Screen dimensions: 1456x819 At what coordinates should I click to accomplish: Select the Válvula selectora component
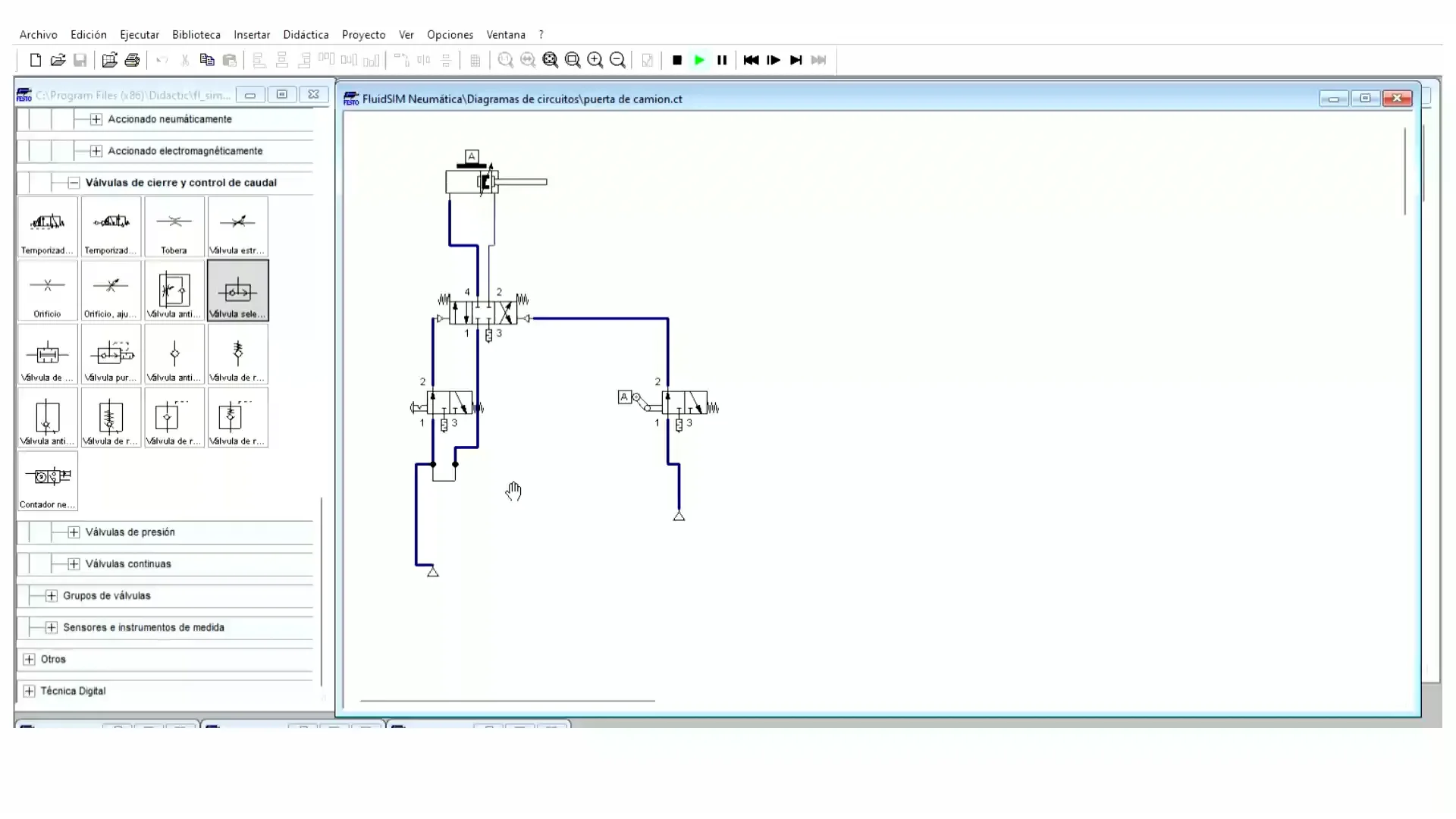237,290
